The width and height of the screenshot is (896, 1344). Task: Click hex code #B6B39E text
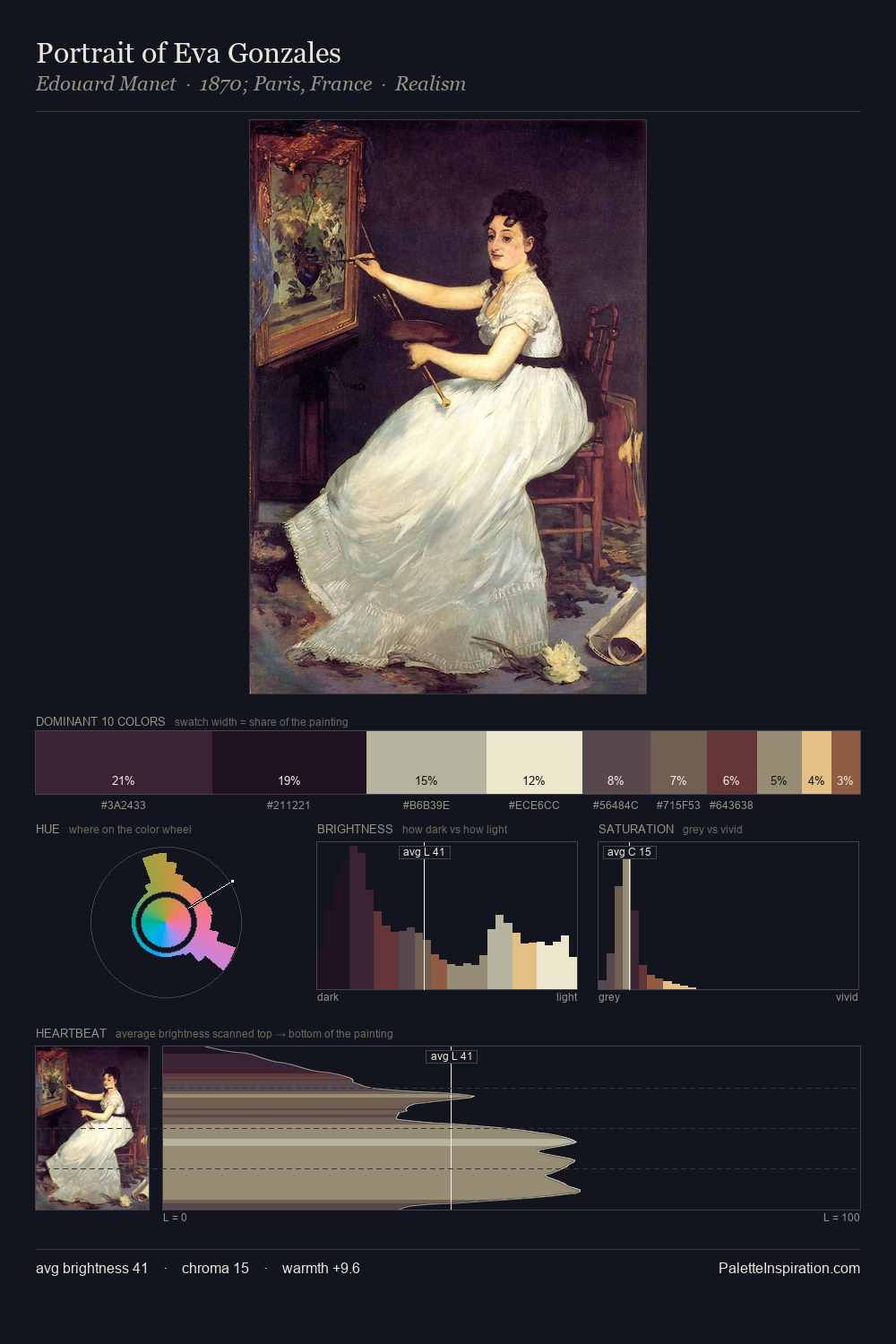pyautogui.click(x=426, y=806)
